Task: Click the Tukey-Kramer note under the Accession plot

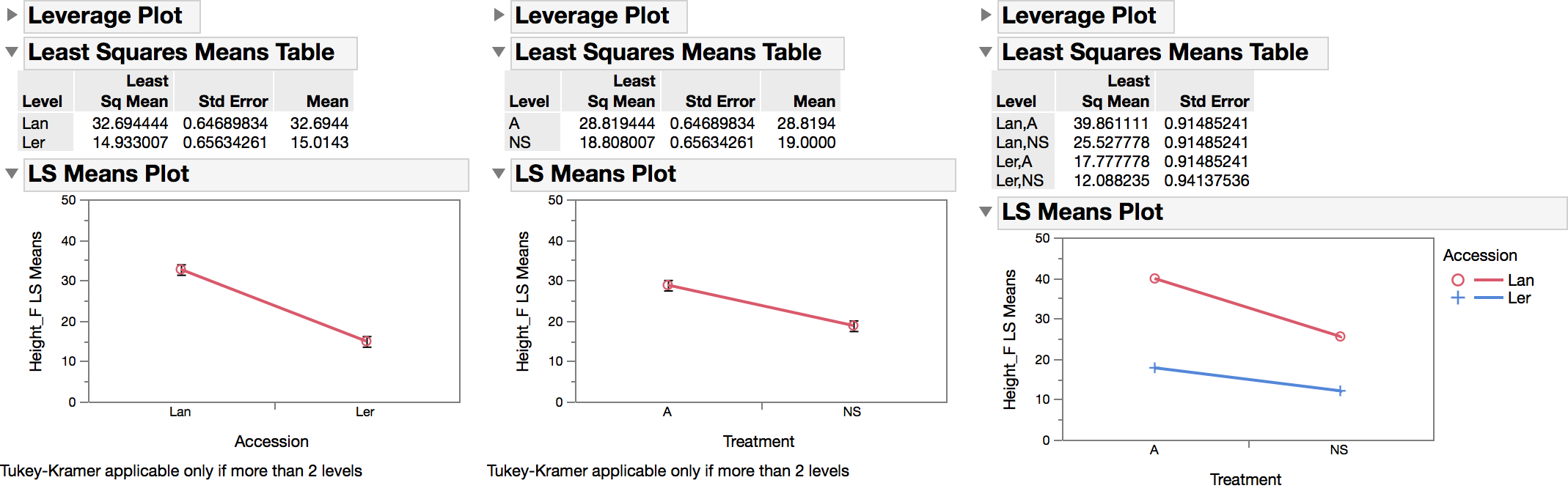Action: pos(182,471)
